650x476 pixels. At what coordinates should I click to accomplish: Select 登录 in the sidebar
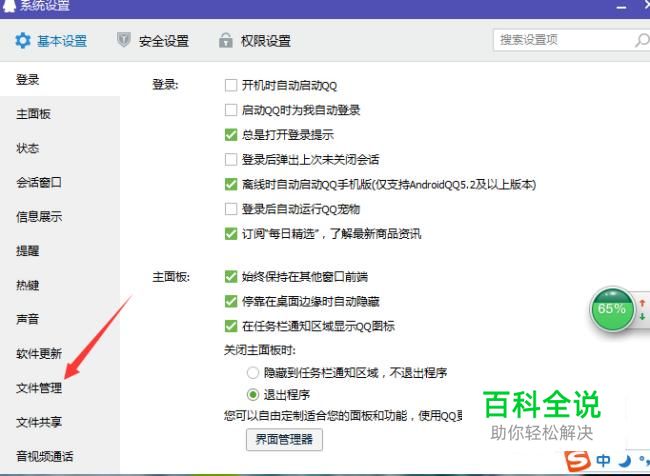pyautogui.click(x=27, y=79)
